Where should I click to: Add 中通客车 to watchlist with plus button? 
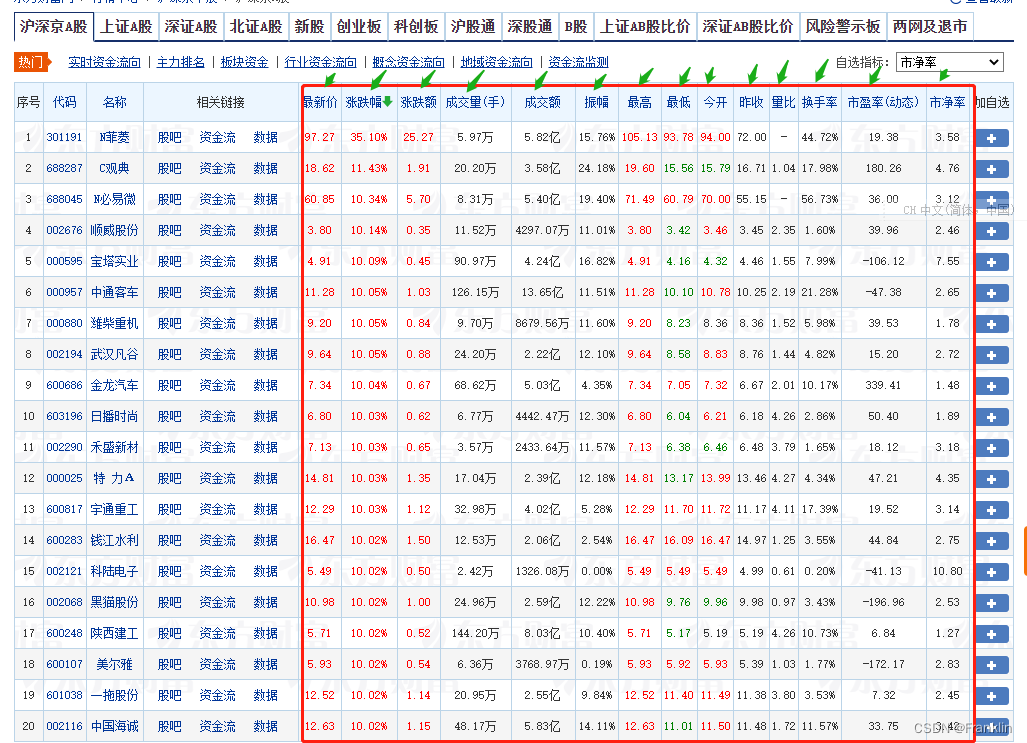click(992, 293)
